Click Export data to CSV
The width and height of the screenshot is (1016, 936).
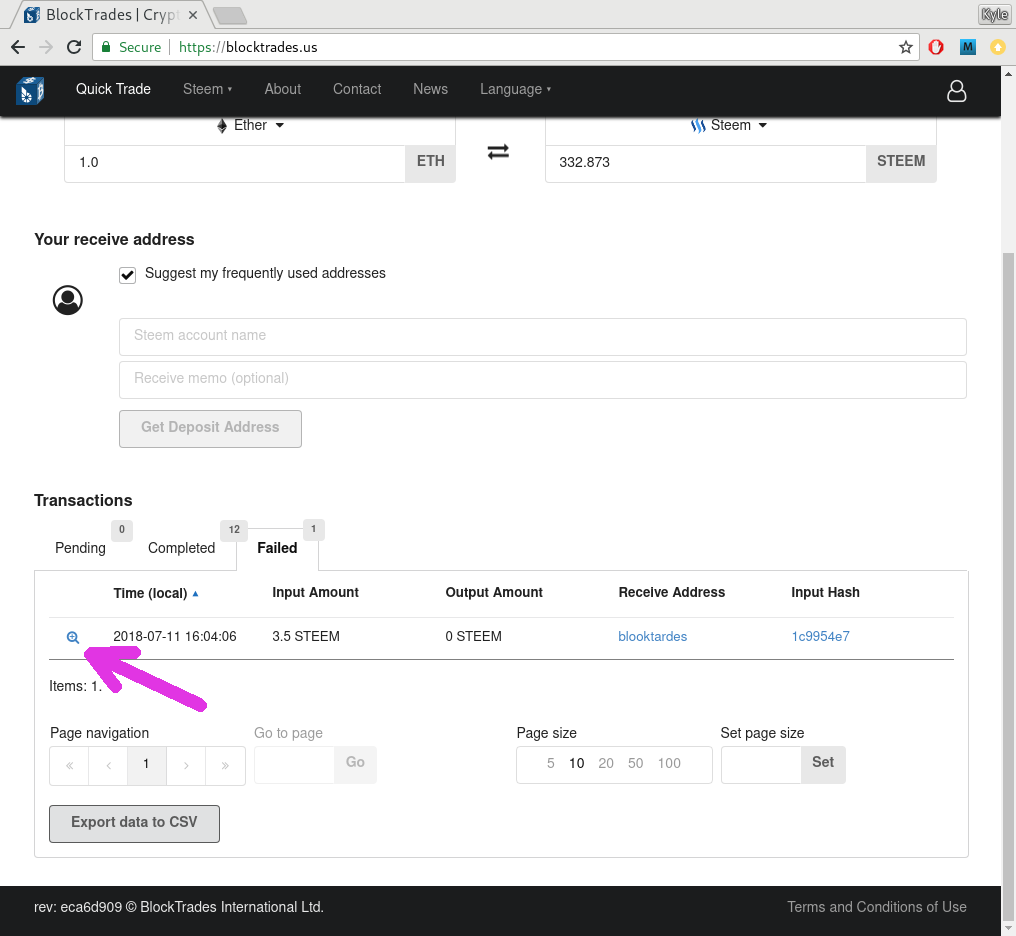click(x=134, y=824)
